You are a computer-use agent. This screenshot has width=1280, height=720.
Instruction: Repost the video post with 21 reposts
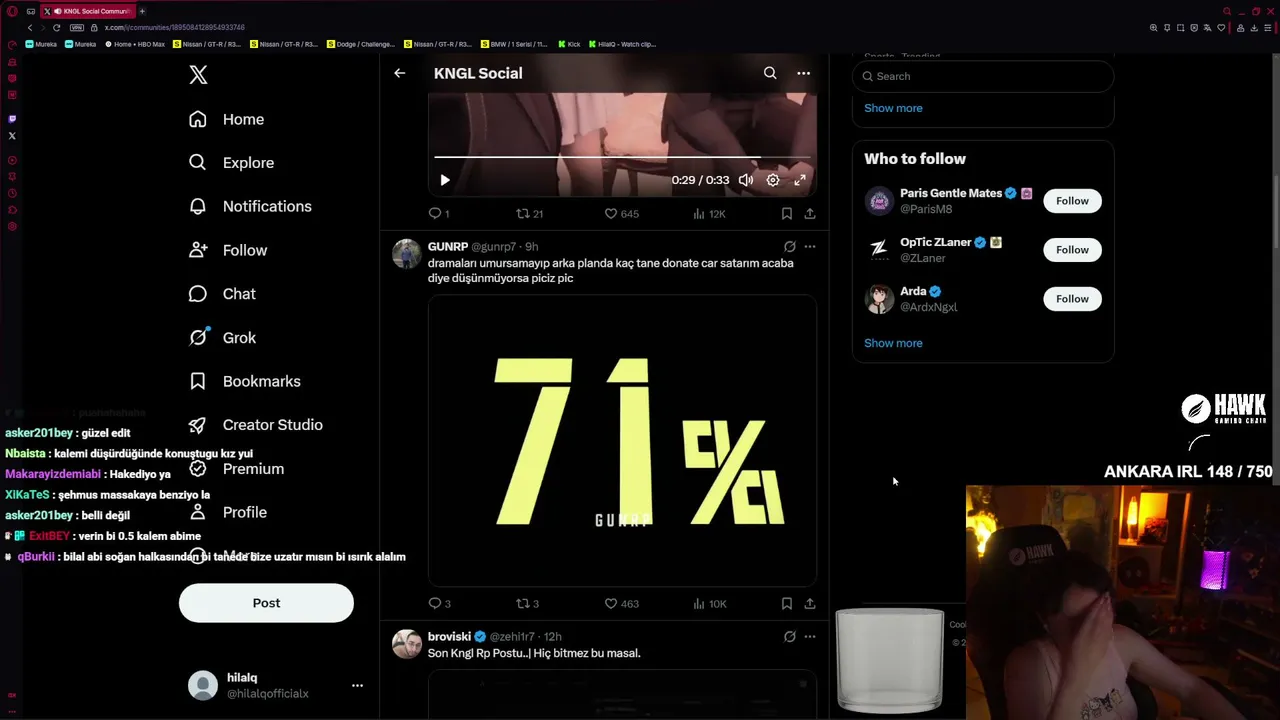point(529,214)
